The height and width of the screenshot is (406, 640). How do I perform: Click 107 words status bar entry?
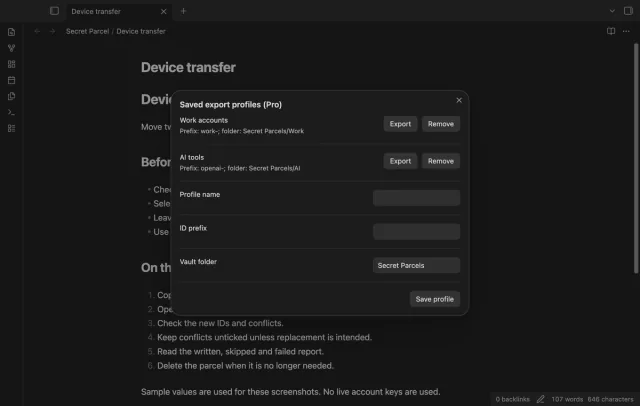pos(567,399)
